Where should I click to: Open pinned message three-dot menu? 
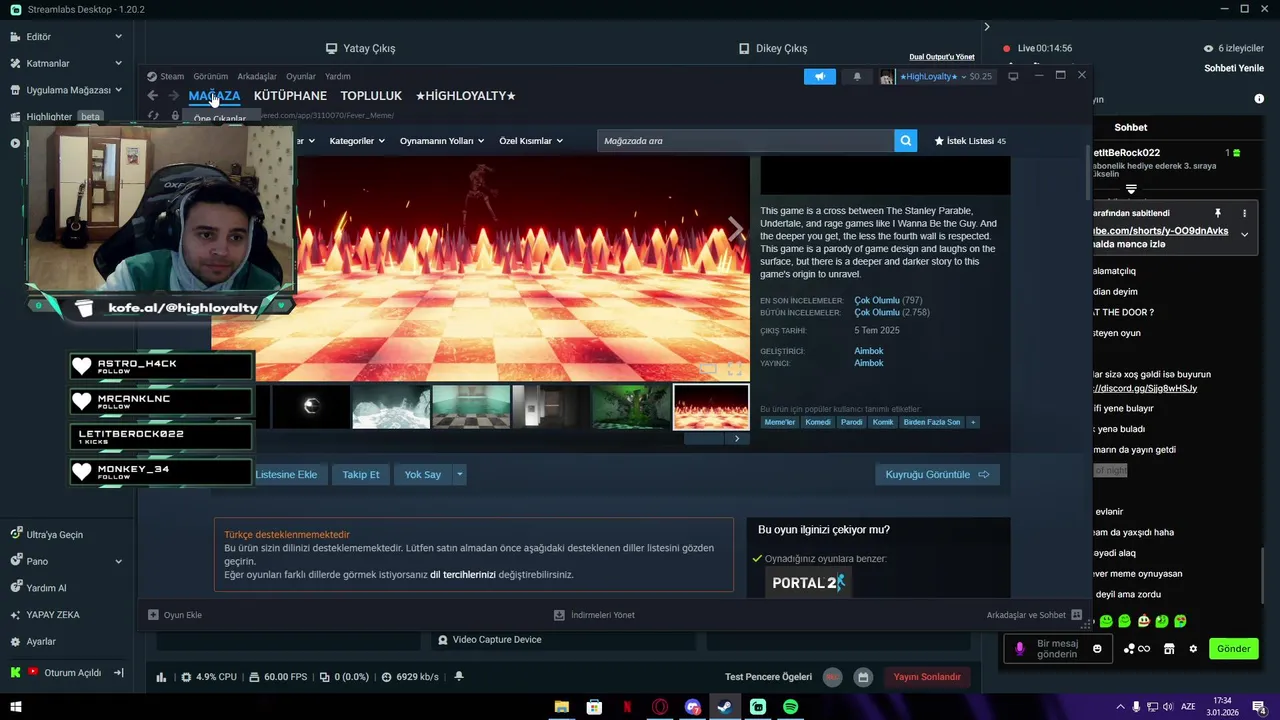(x=1244, y=213)
